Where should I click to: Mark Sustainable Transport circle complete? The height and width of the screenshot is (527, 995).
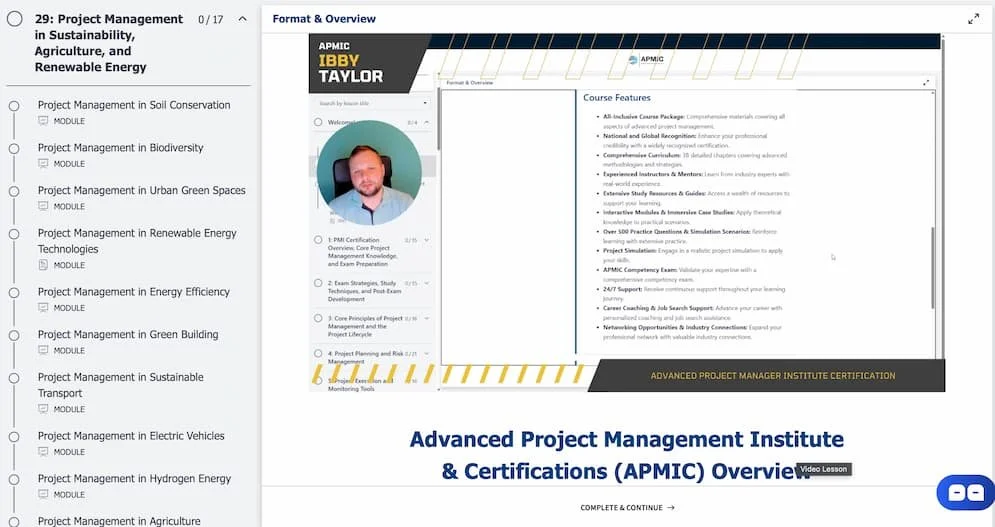pos(14,378)
